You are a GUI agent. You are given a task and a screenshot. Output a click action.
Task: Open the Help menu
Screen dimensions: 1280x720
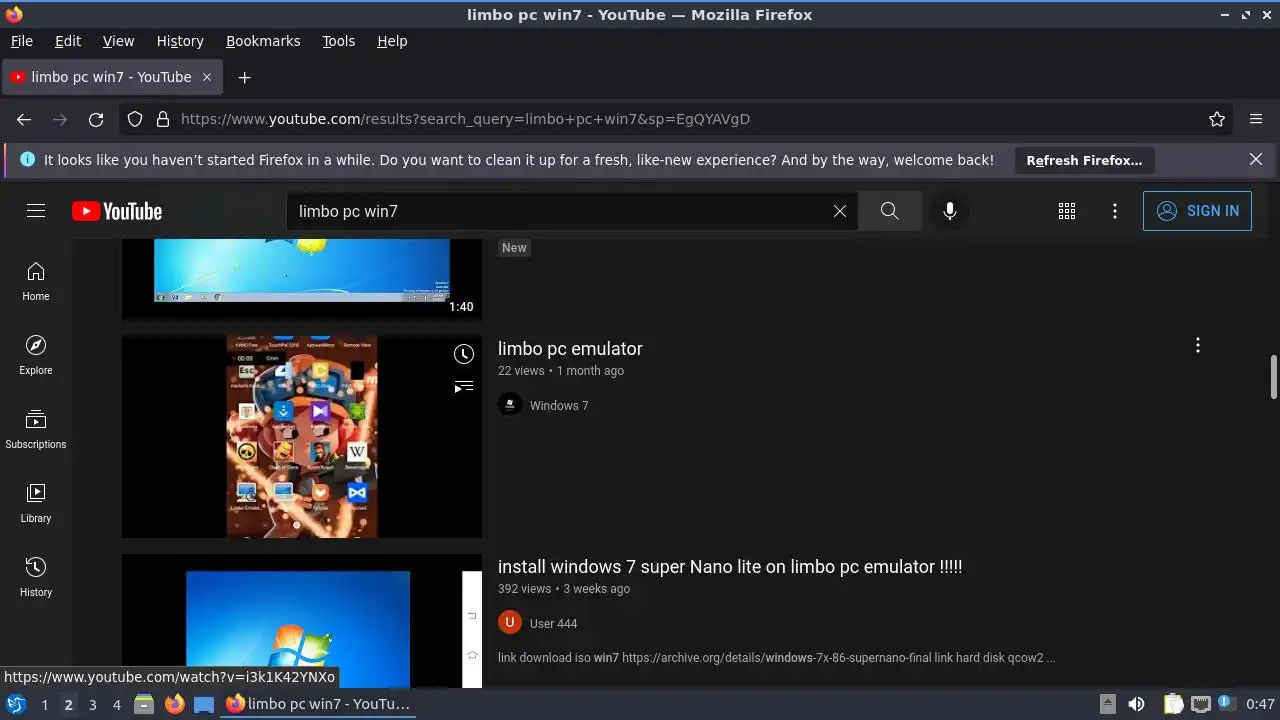point(392,41)
